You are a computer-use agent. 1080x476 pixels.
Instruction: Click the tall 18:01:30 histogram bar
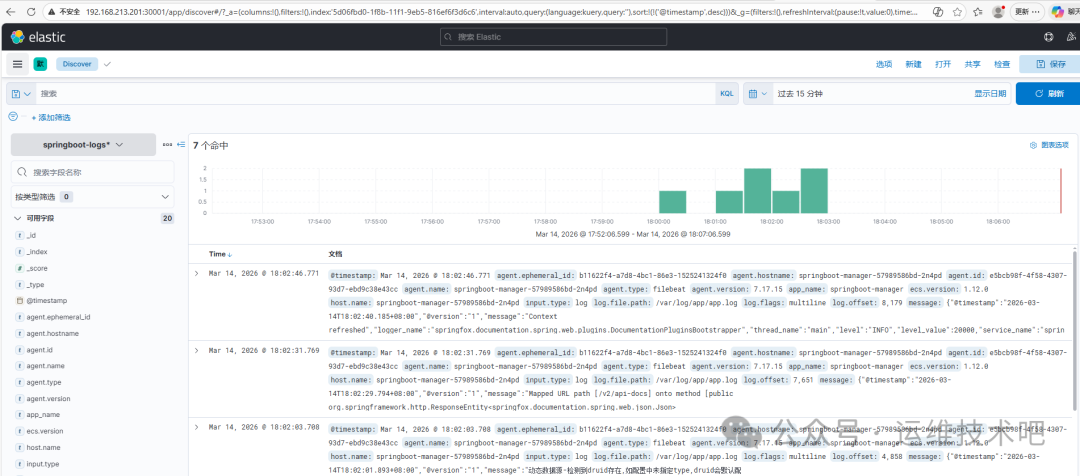pos(758,191)
